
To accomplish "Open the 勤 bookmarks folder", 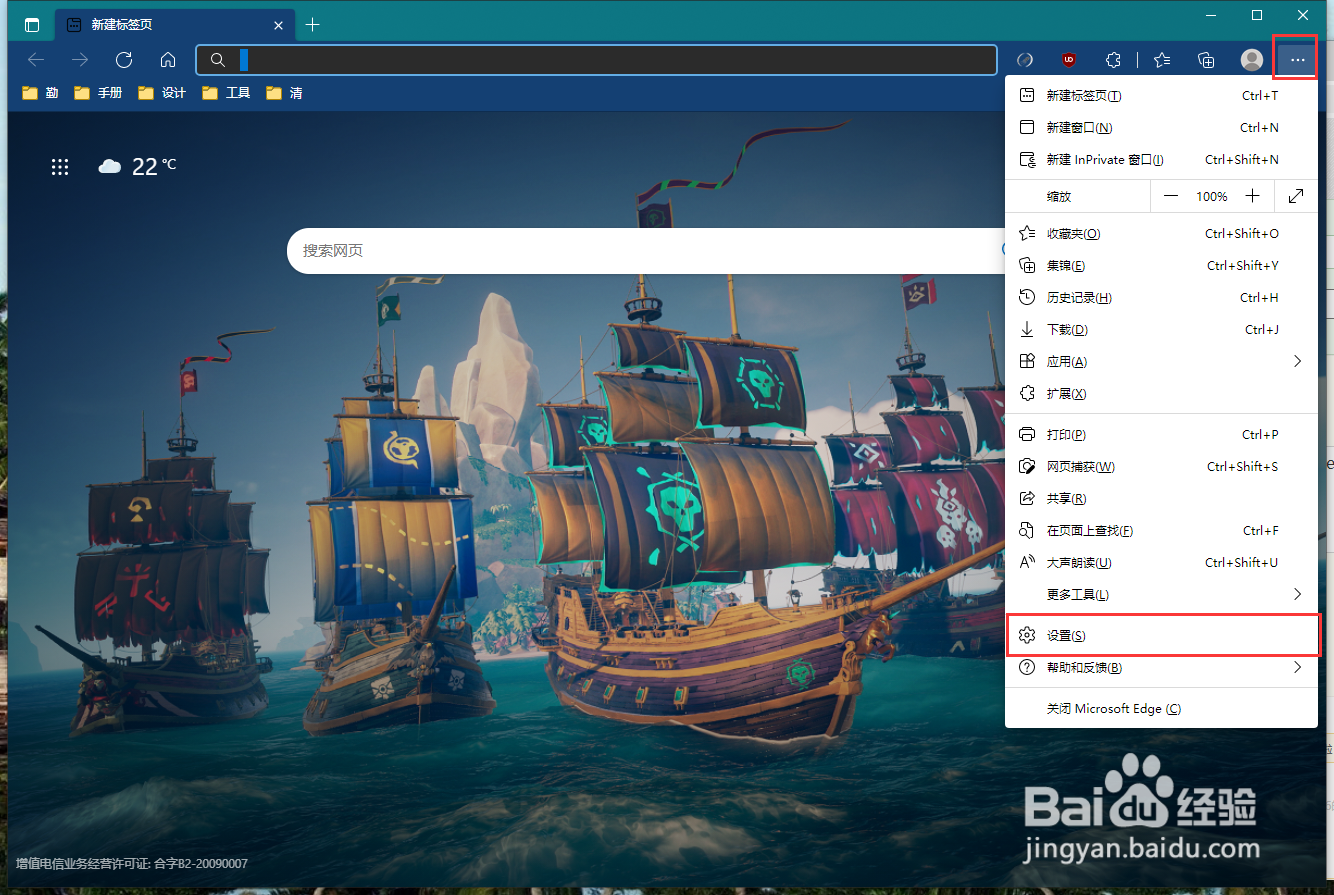I will [x=40, y=93].
